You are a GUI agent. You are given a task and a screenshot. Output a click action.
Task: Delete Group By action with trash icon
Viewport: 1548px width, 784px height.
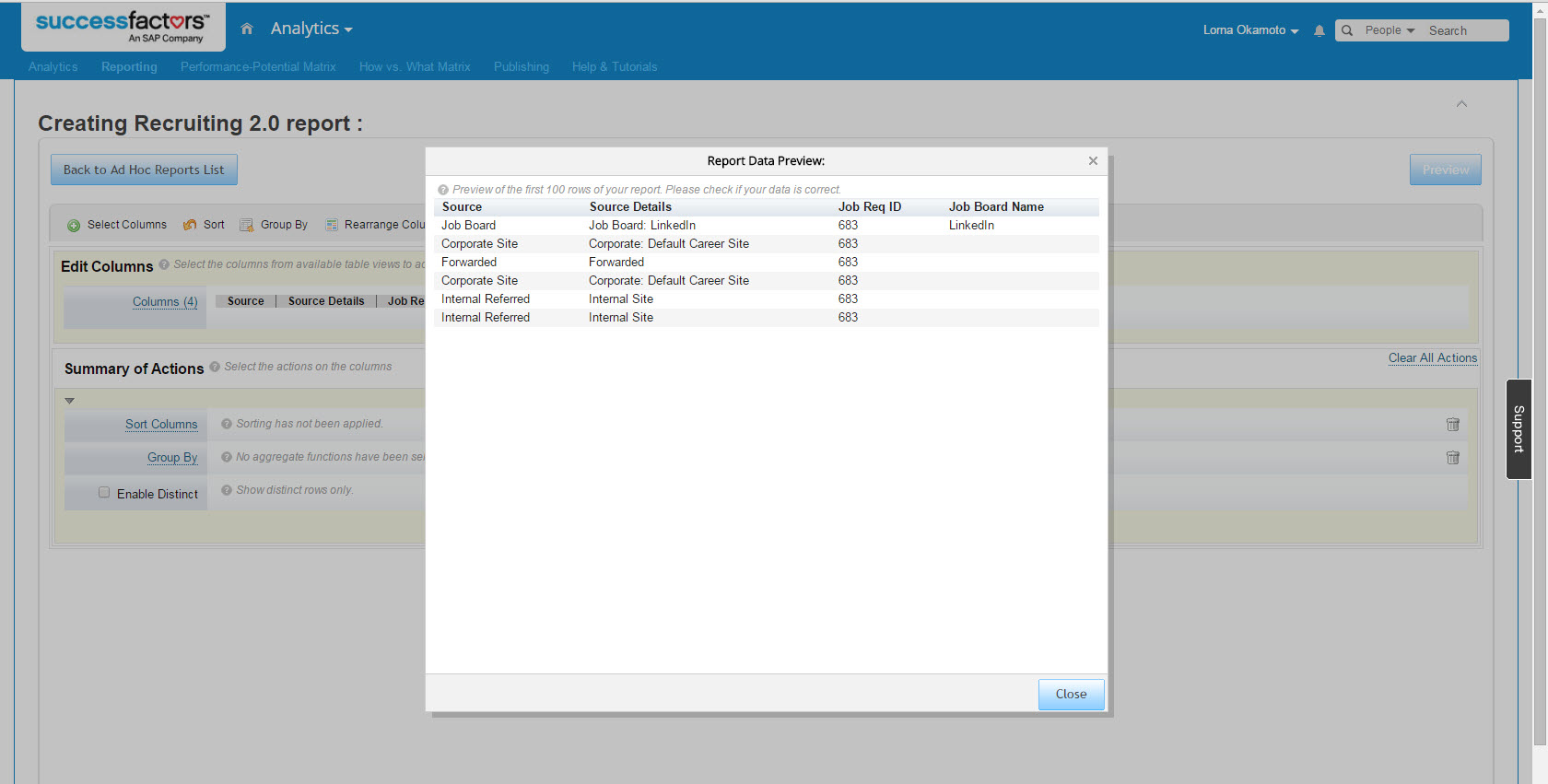pos(1453,457)
